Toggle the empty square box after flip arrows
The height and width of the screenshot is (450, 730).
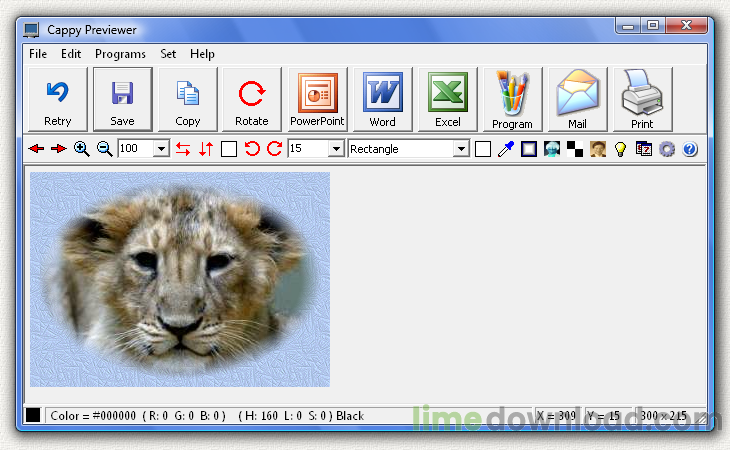pyautogui.click(x=229, y=149)
